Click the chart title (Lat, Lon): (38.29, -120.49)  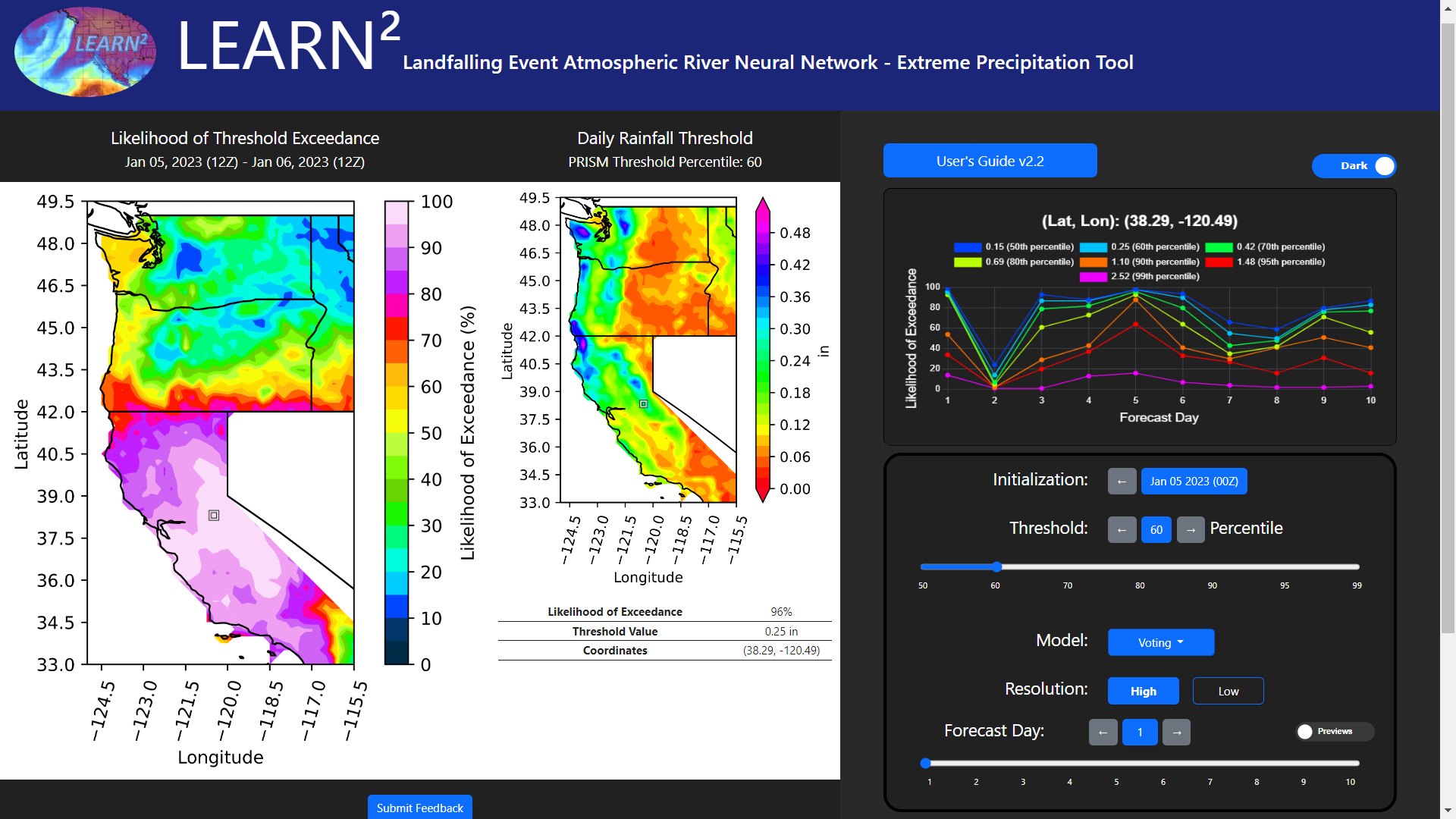[1140, 221]
